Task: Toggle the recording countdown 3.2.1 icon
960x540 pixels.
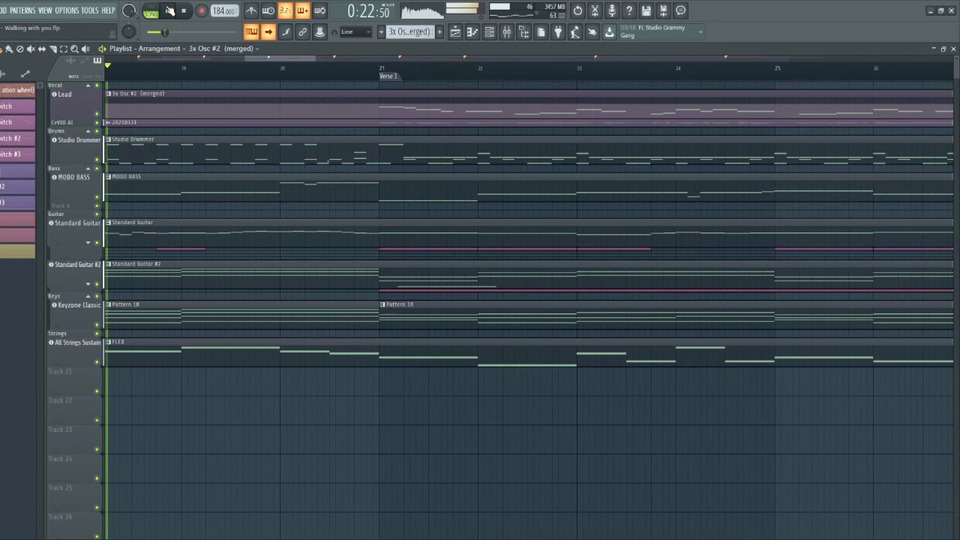Action: [x=285, y=11]
